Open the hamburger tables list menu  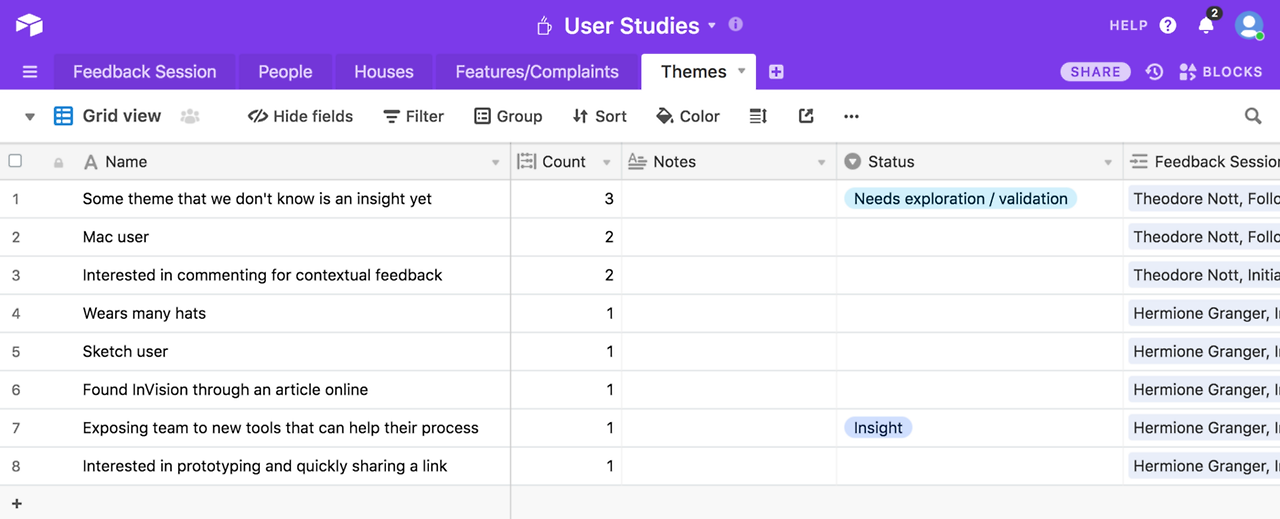click(30, 72)
